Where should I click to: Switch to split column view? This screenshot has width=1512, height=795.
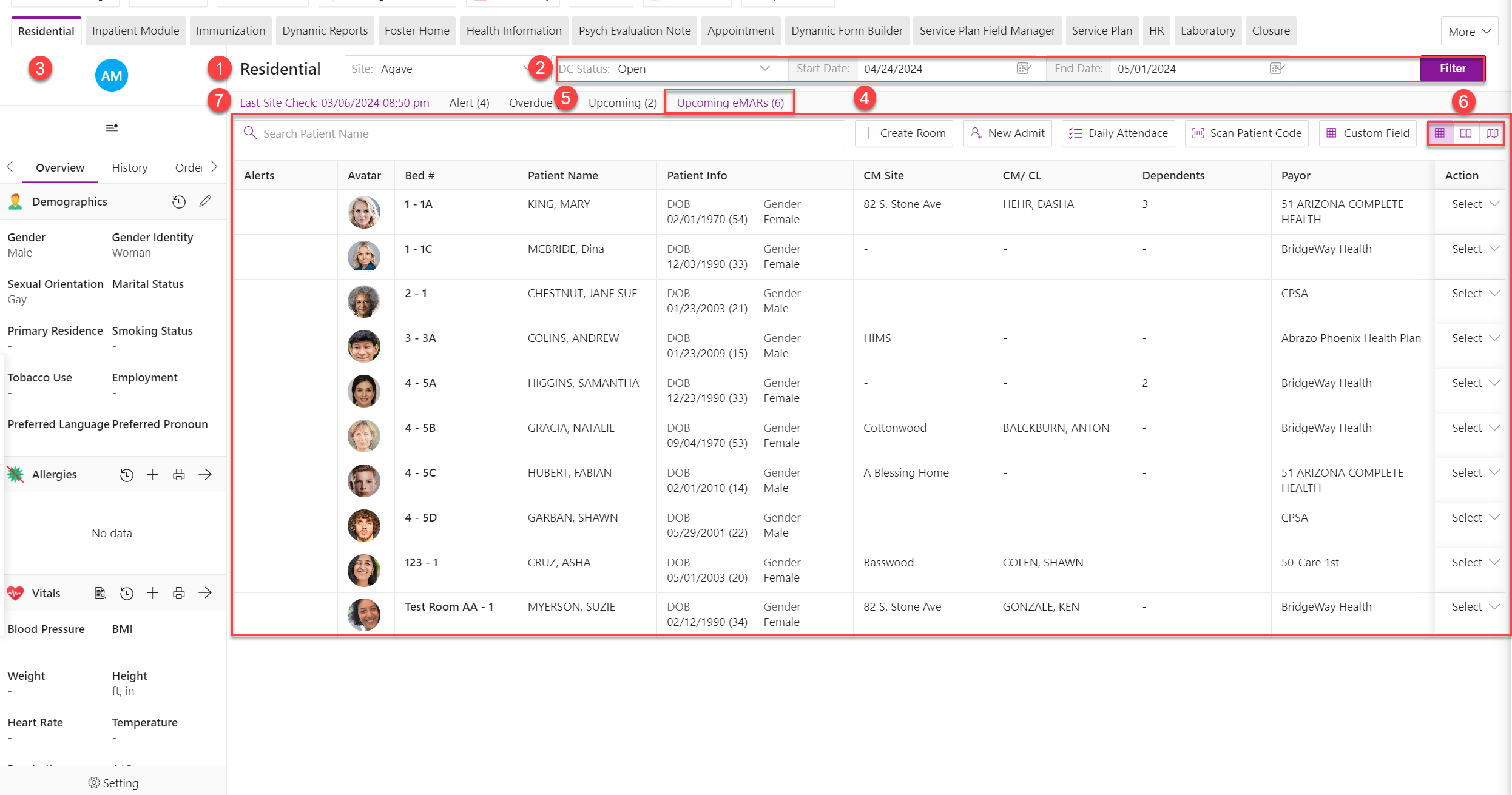point(1466,133)
